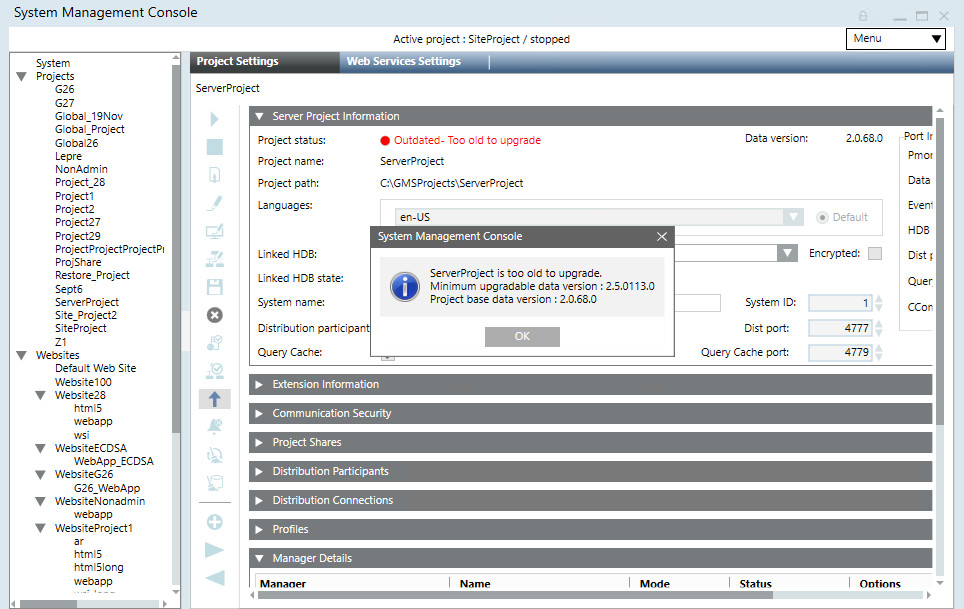Click the play triangle start project icon
Screen dimensions: 964x609
pos(214,119)
